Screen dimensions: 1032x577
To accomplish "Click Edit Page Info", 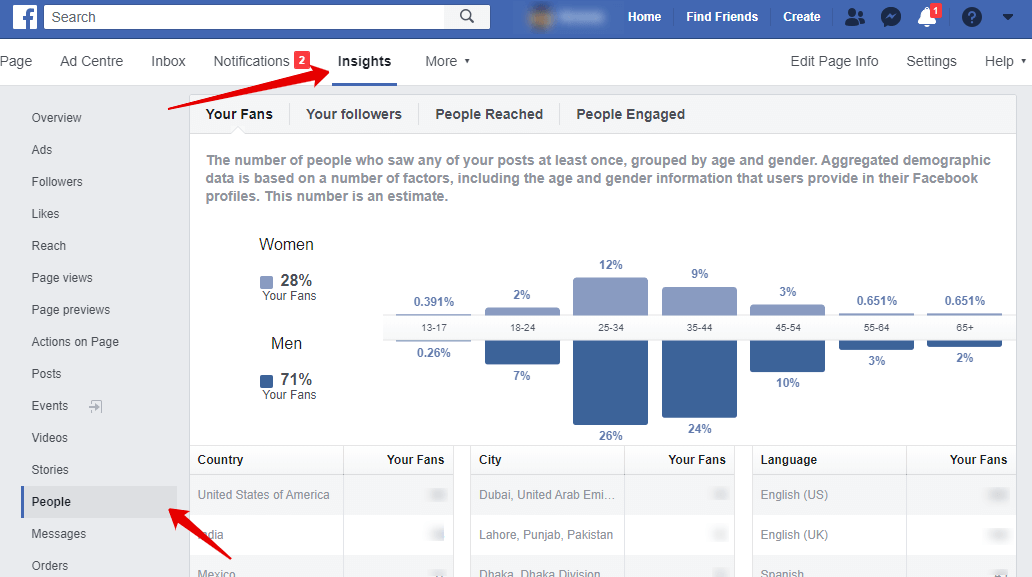I will (834, 61).
